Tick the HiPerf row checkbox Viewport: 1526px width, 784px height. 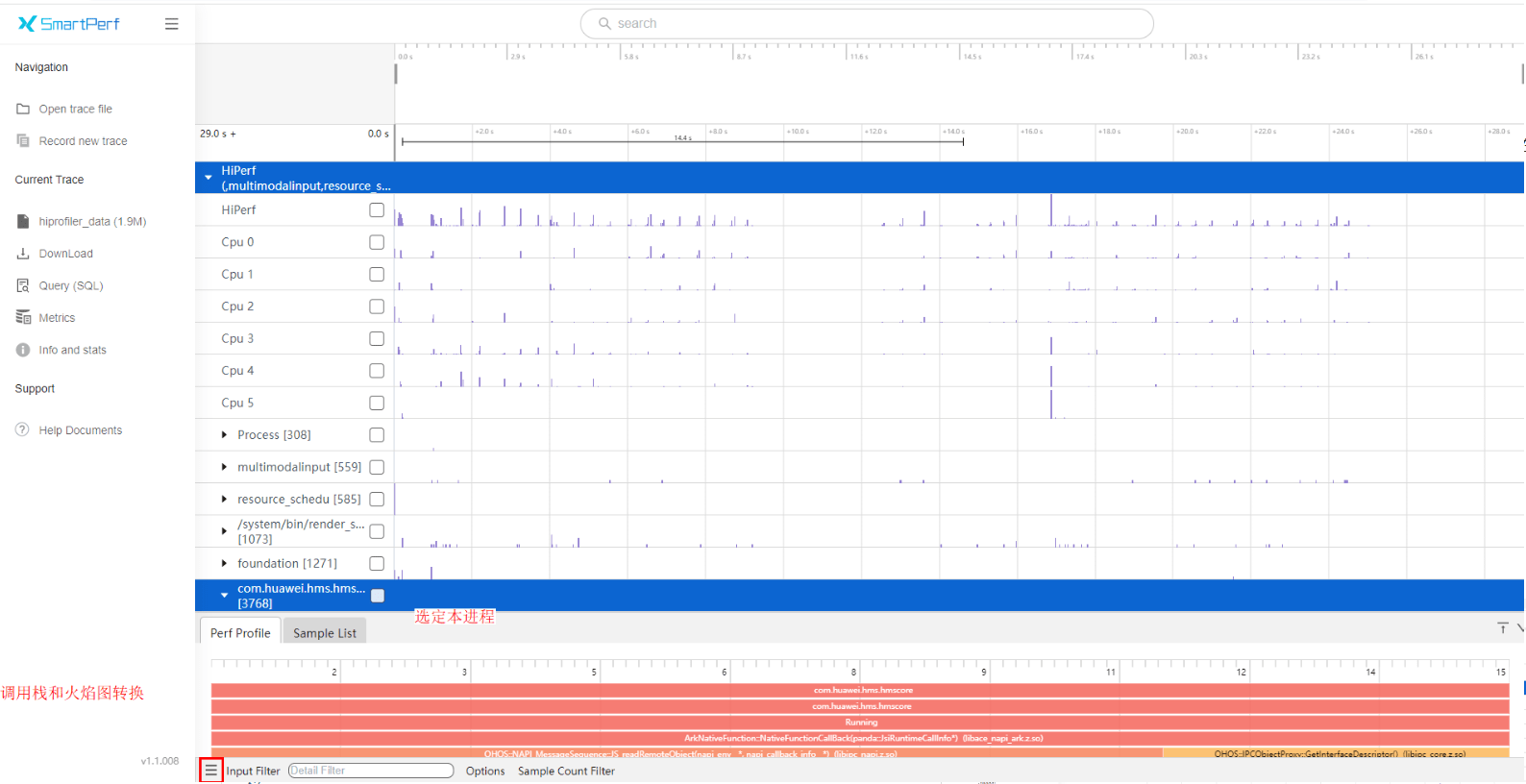[377, 209]
